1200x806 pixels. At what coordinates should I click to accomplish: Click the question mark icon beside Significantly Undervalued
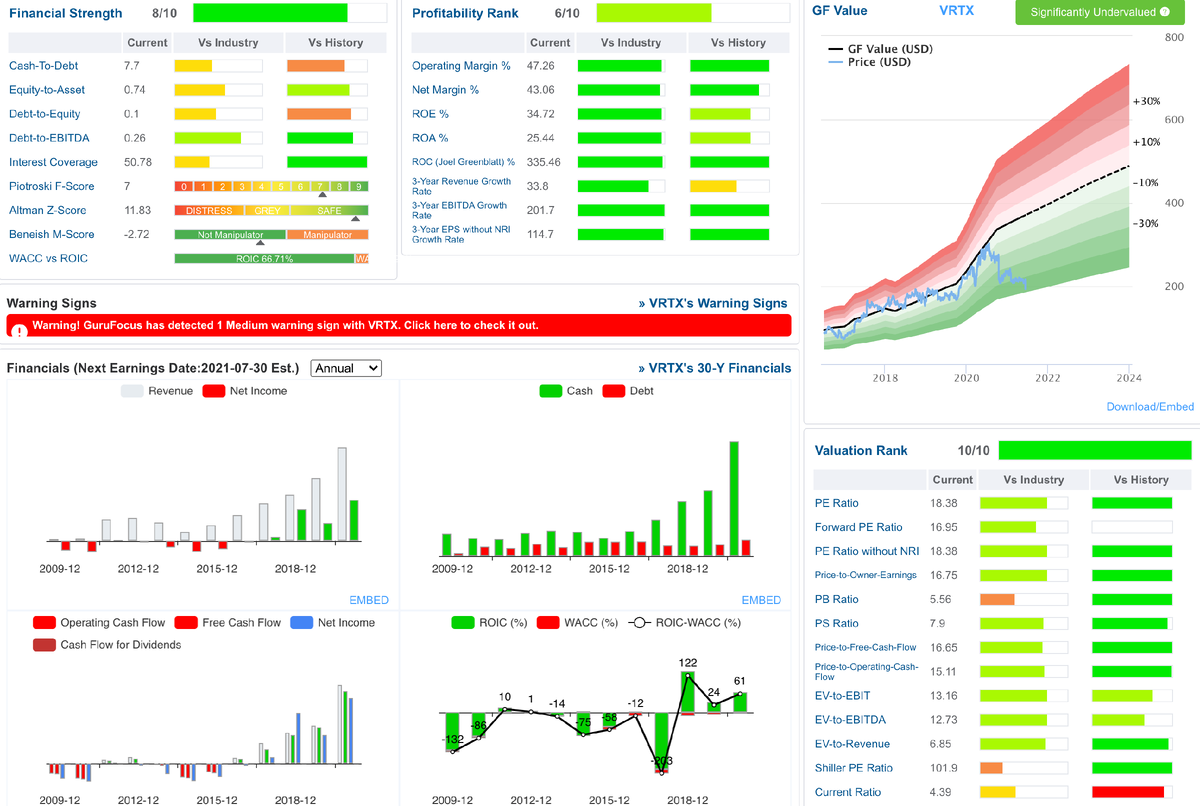pos(1165,12)
